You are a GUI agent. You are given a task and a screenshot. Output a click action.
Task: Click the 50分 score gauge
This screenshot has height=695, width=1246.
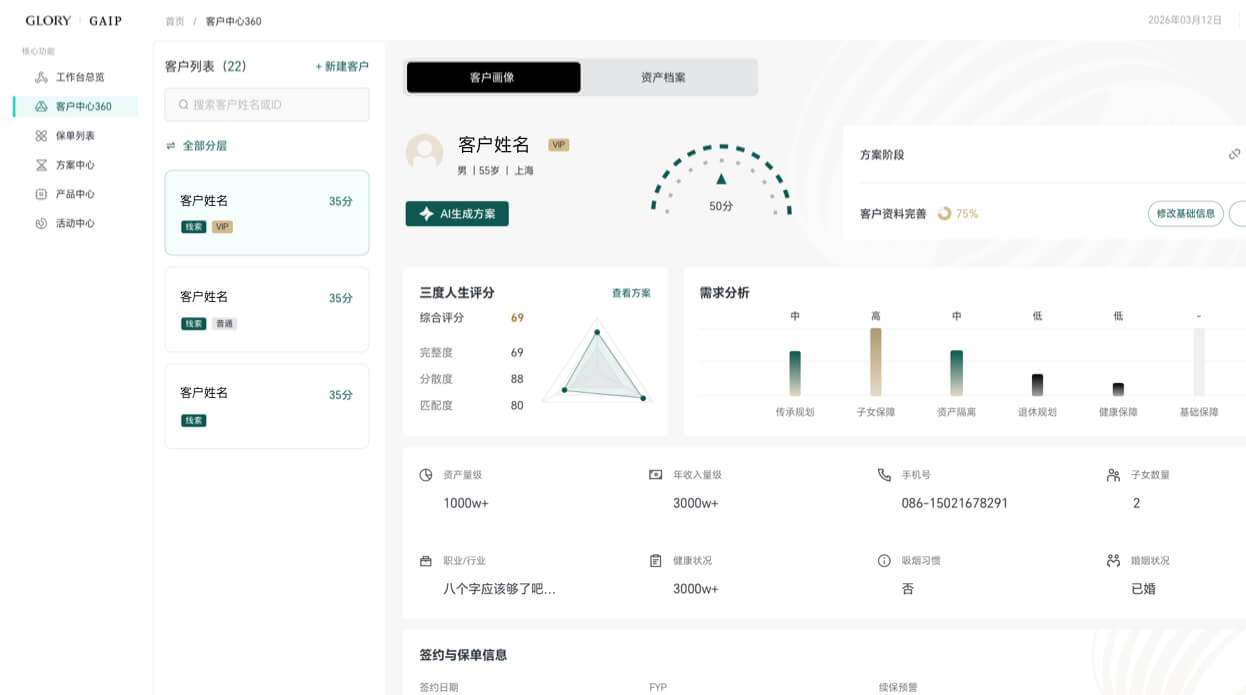(721, 181)
